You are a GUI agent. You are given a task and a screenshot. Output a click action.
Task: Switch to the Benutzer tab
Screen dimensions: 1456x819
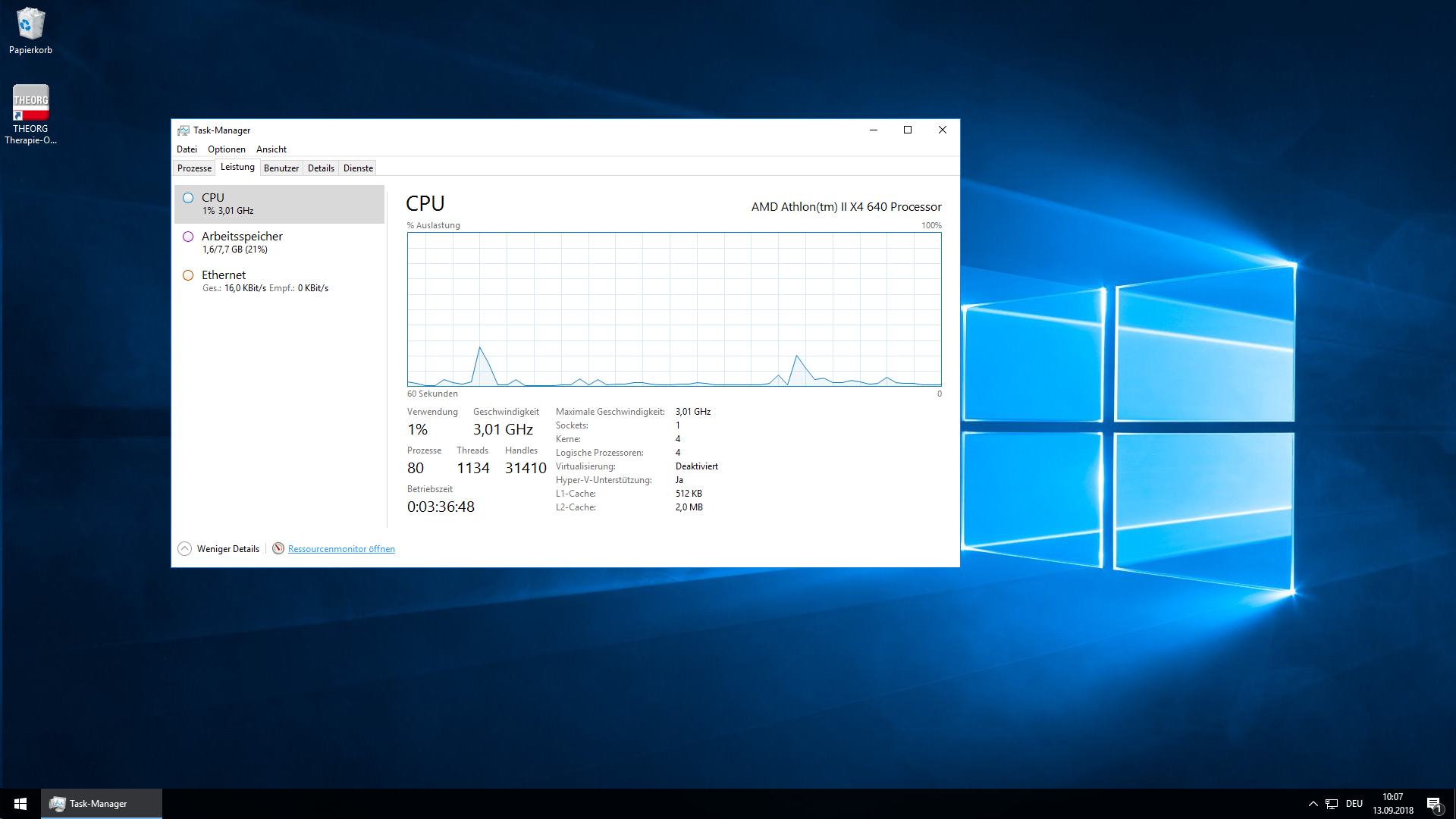click(281, 168)
